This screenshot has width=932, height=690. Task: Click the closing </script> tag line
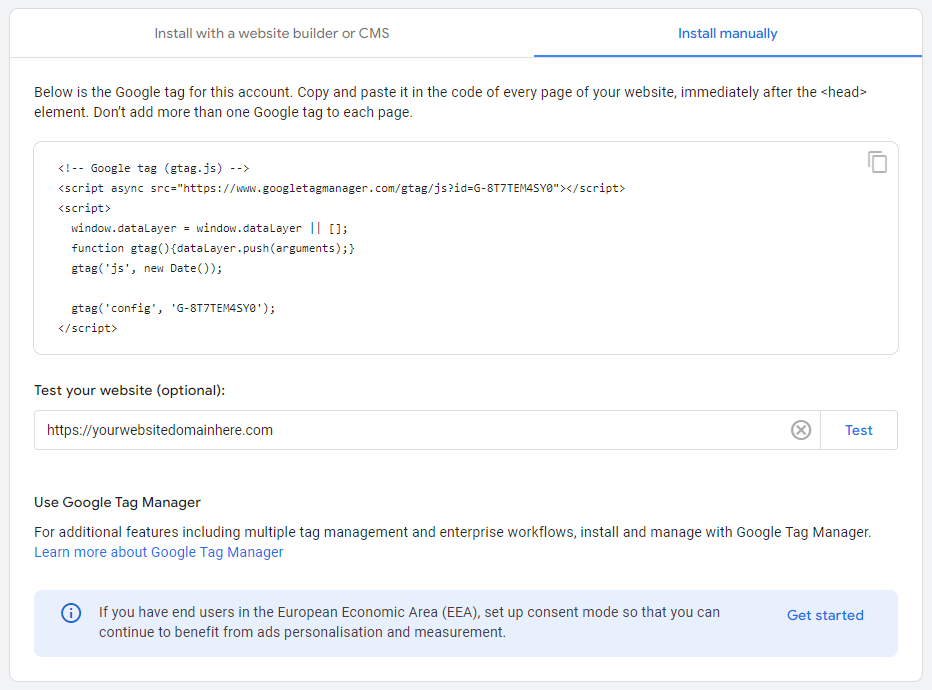click(87, 328)
